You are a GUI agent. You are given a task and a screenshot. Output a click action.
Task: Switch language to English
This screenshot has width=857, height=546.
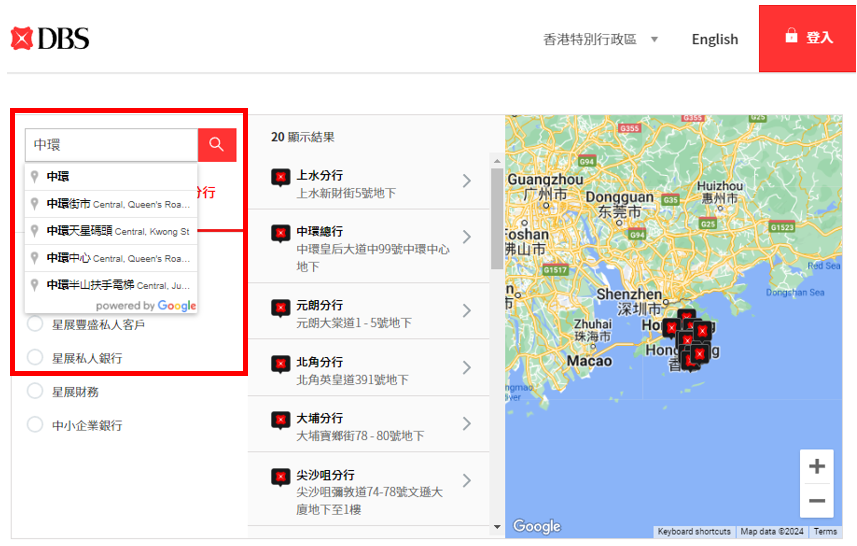pyautogui.click(x=714, y=39)
